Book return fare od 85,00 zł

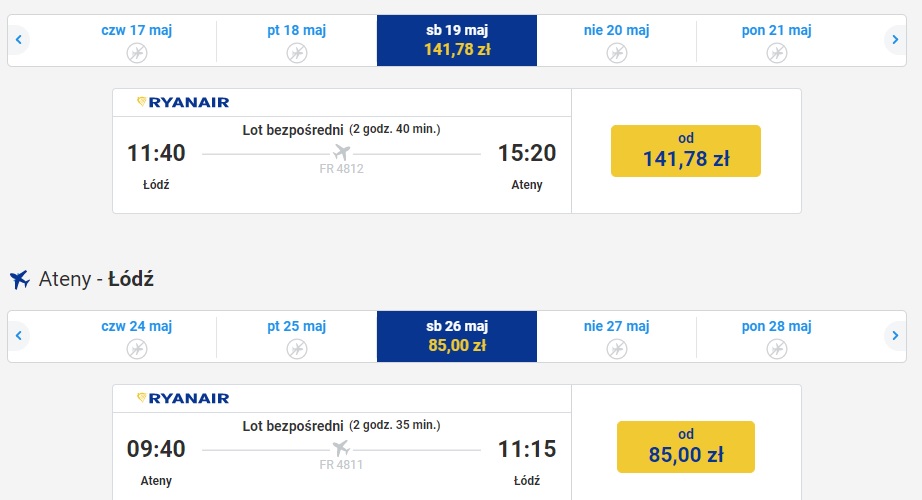pos(686,447)
